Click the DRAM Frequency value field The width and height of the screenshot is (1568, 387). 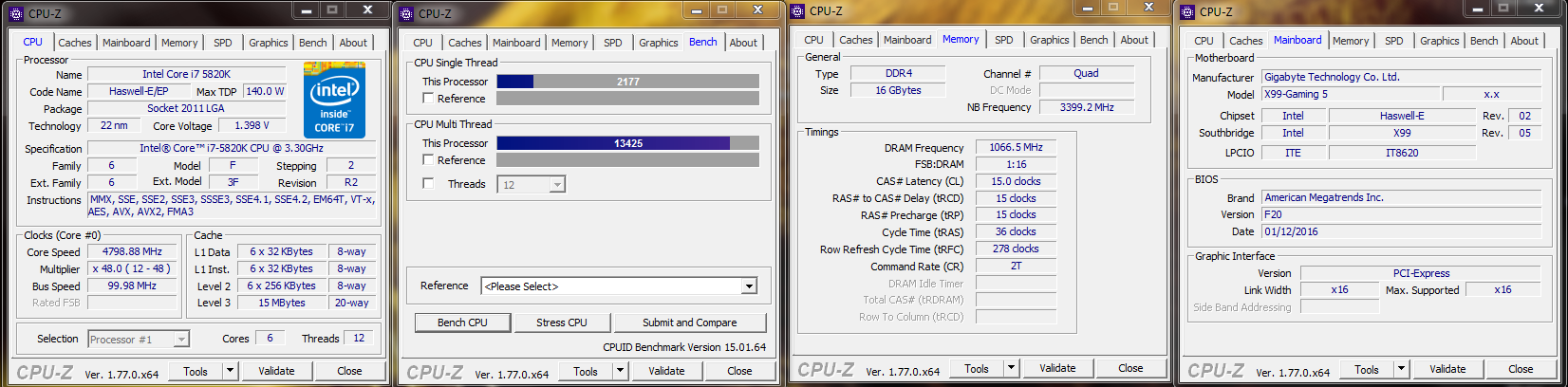point(1015,148)
